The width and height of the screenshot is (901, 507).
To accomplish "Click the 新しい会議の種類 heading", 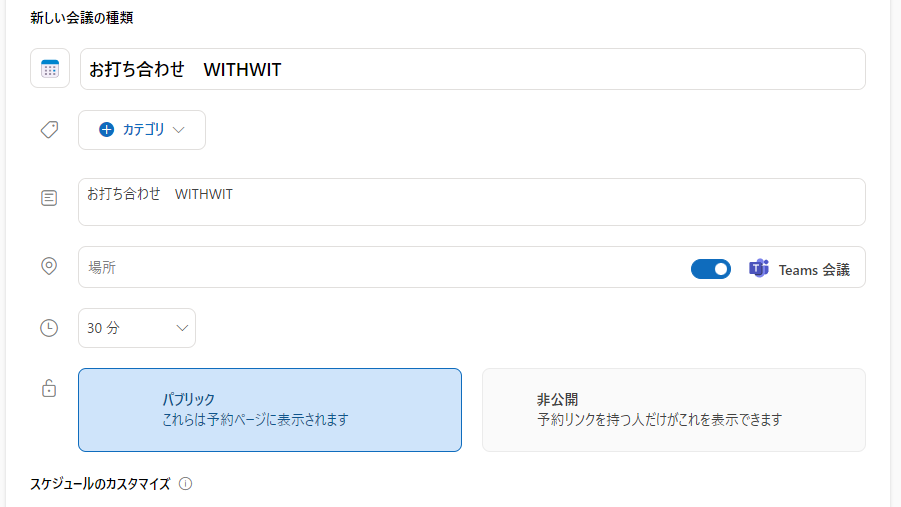I will pyautogui.click(x=82, y=17).
